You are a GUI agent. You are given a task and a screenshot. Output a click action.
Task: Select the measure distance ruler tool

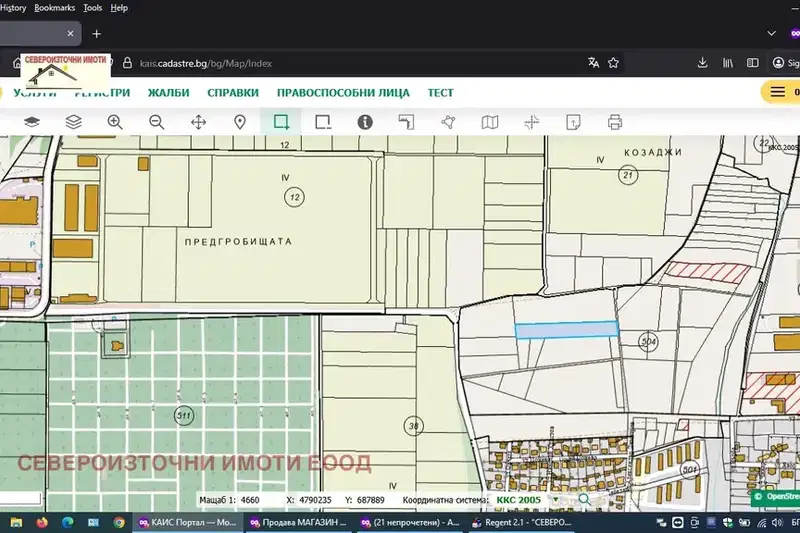point(406,122)
